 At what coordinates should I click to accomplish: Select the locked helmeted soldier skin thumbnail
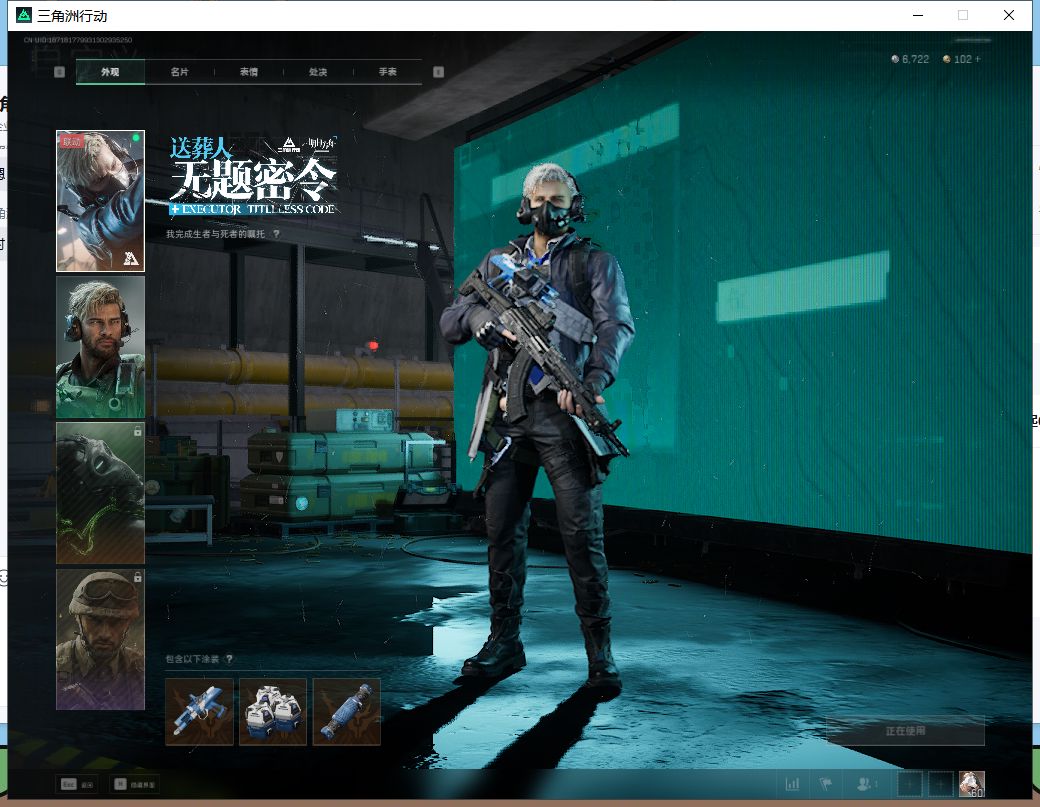100,639
